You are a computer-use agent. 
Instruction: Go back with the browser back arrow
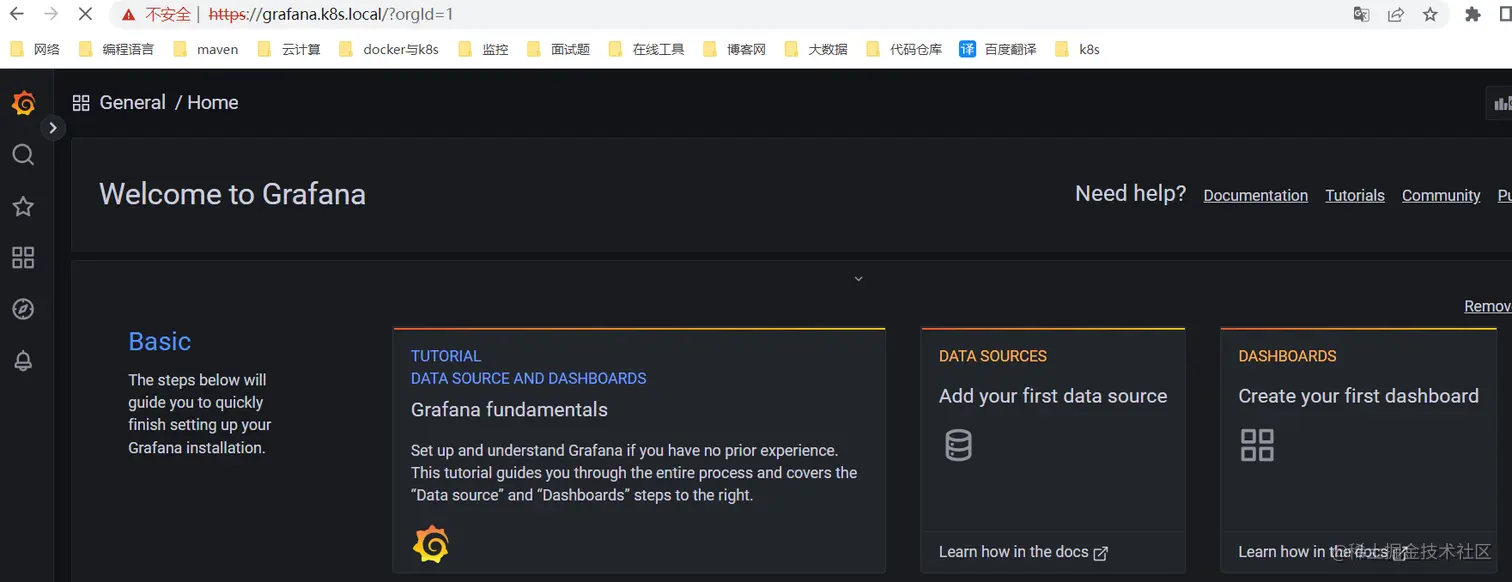17,14
